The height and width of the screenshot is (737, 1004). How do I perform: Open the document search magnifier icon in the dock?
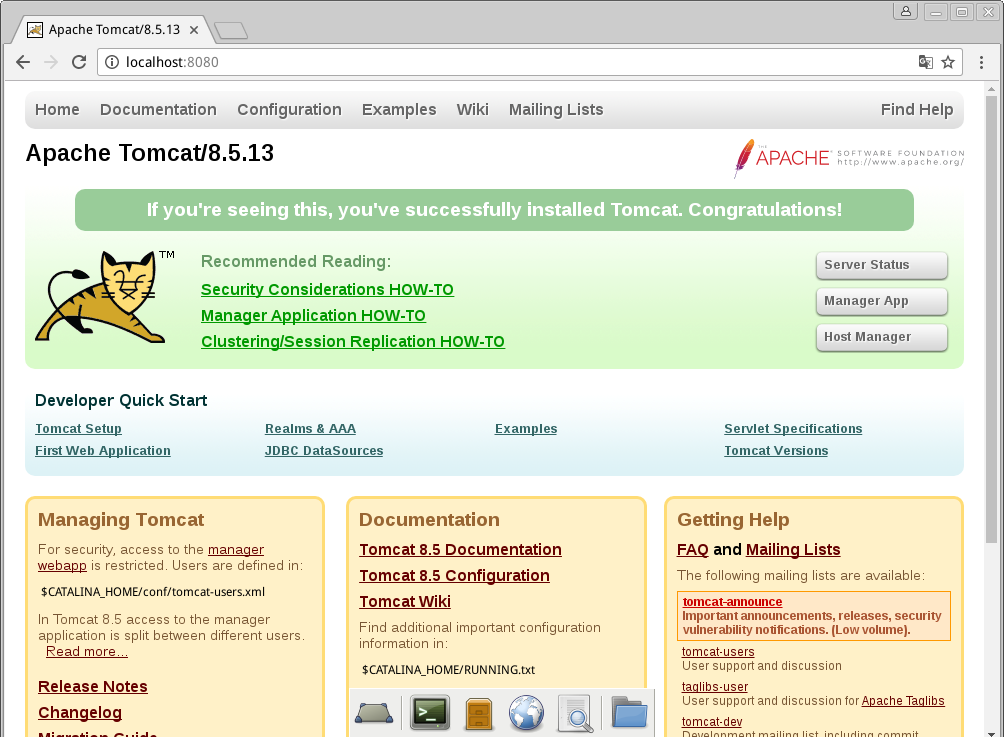click(x=576, y=713)
